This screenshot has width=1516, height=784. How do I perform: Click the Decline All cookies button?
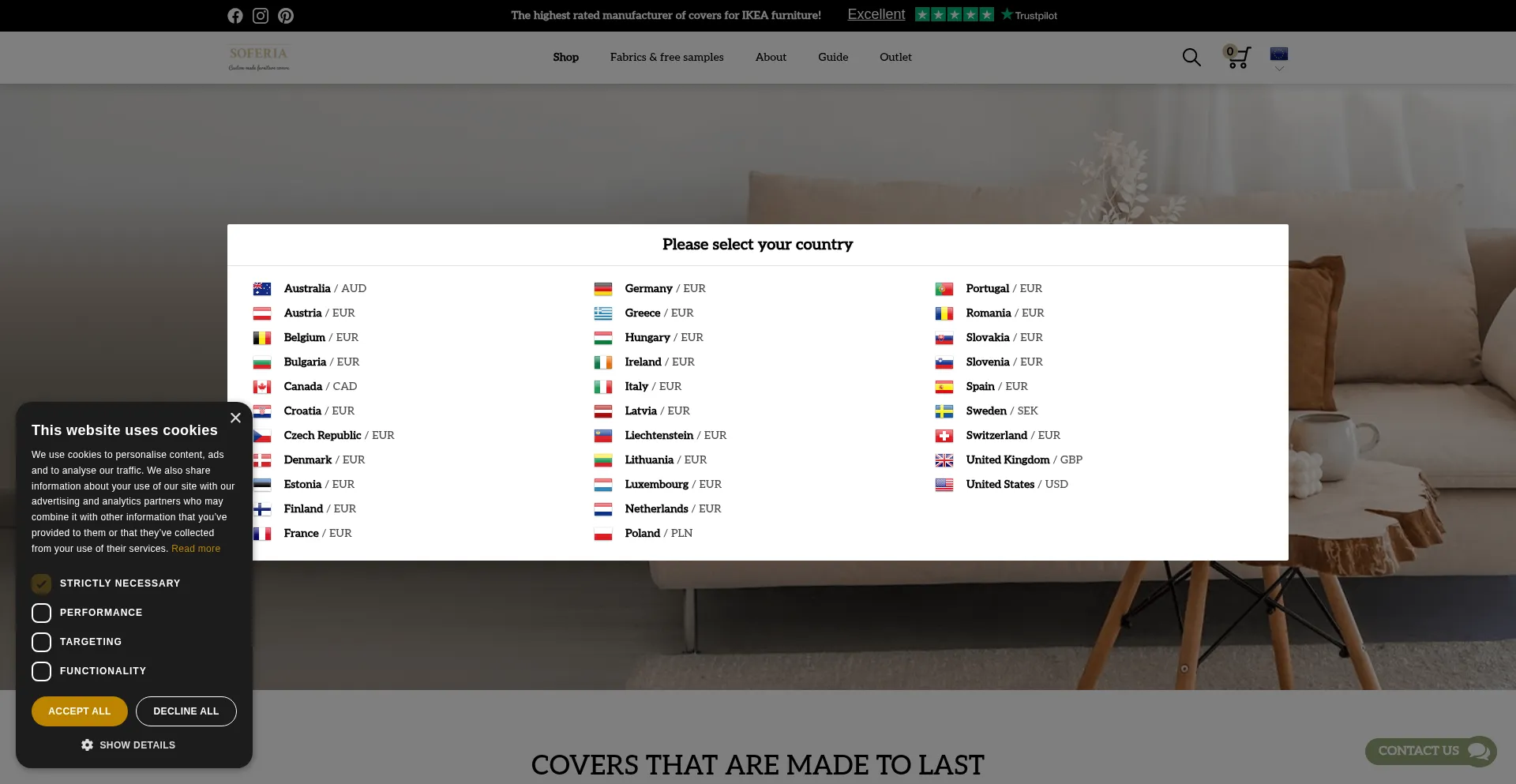[186, 711]
